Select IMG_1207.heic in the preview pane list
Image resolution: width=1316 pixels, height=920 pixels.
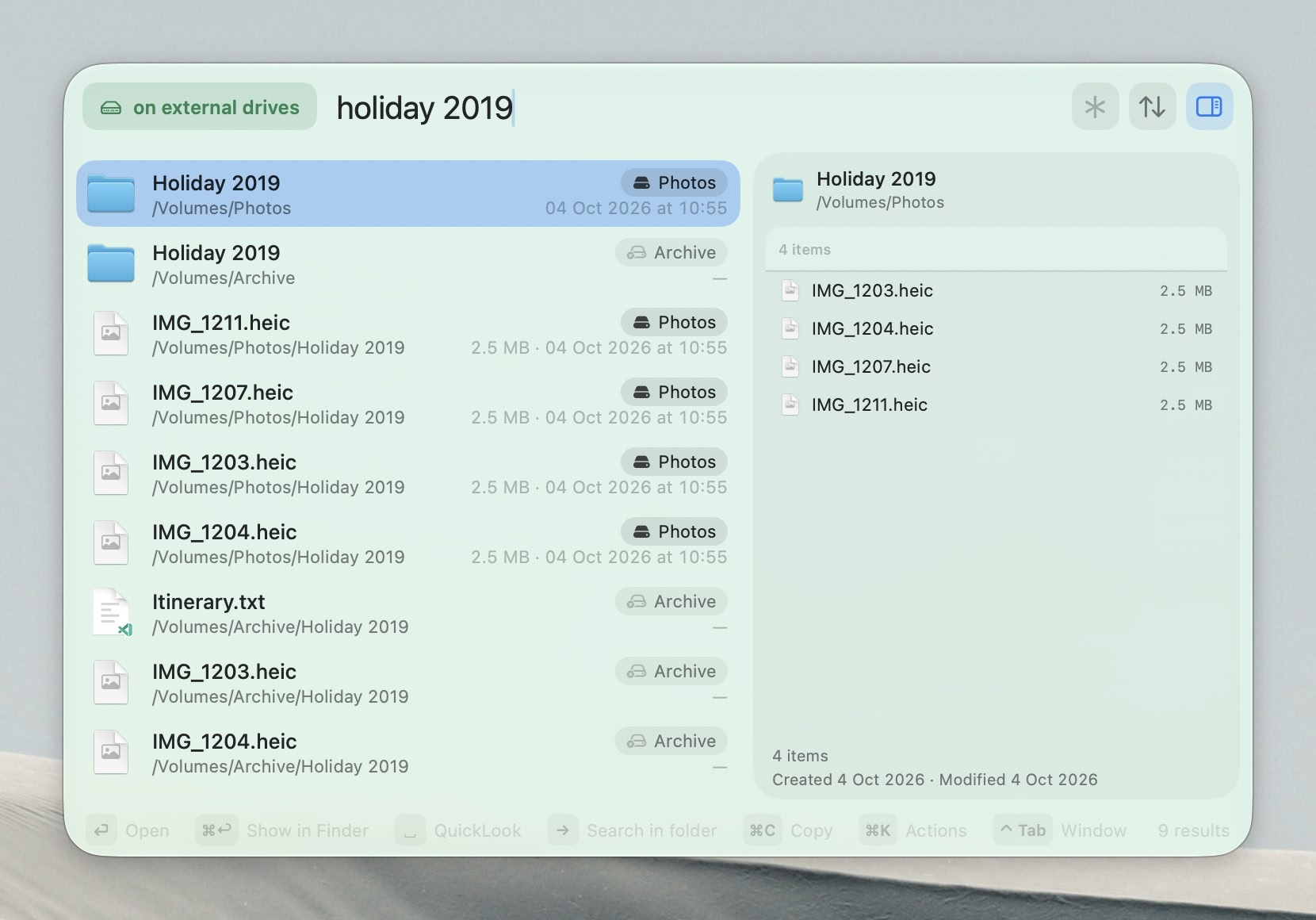pyautogui.click(x=996, y=367)
